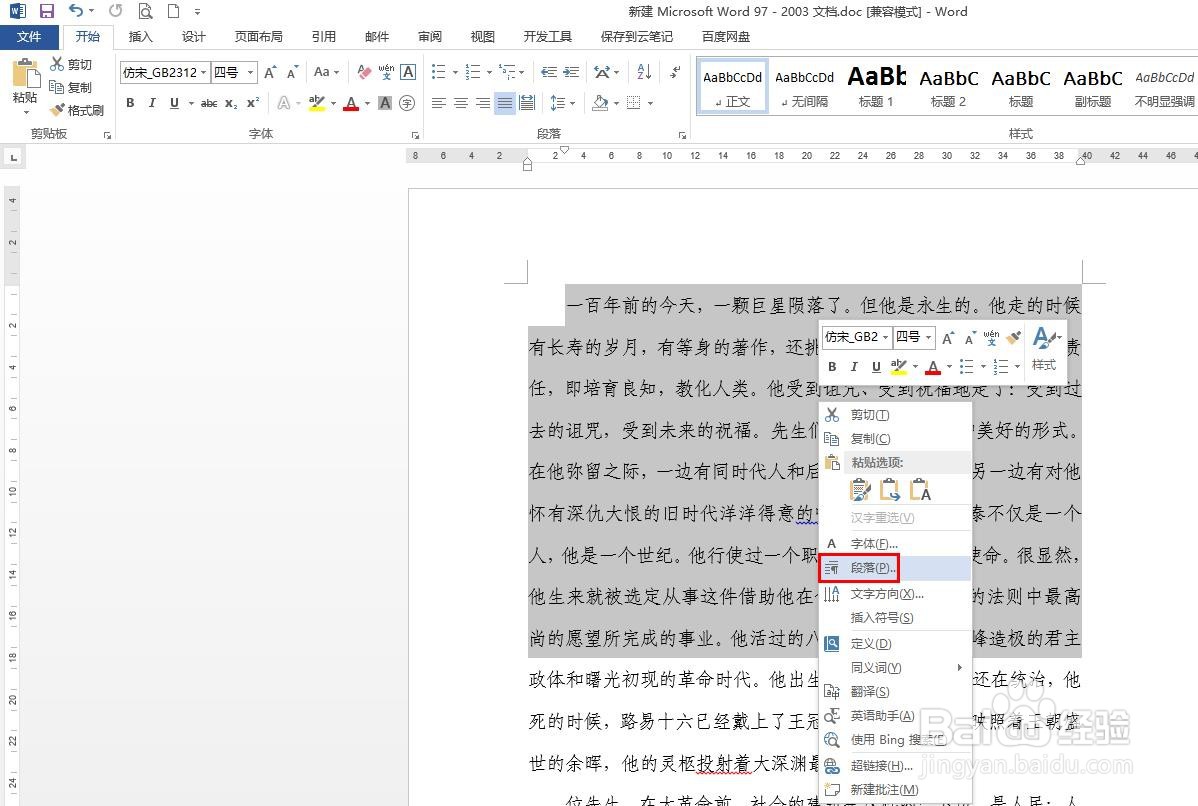Activate the Format Painter 格式刷

point(76,110)
